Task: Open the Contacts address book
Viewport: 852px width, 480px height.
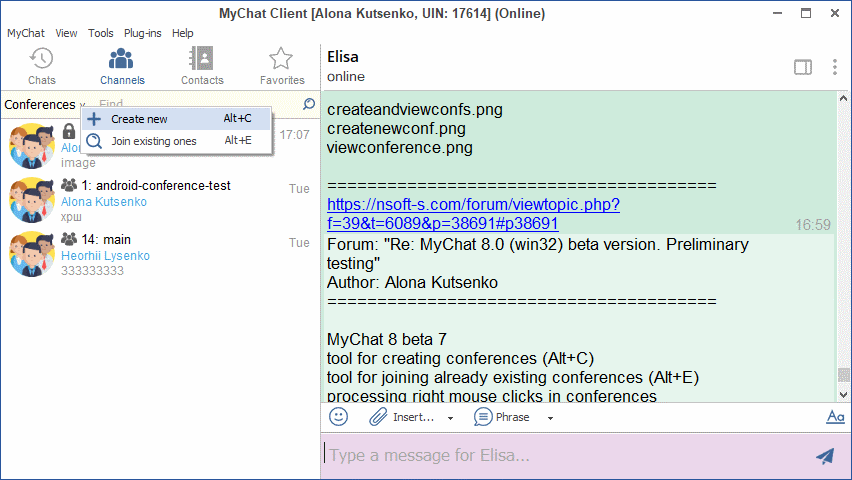Action: coord(202,66)
